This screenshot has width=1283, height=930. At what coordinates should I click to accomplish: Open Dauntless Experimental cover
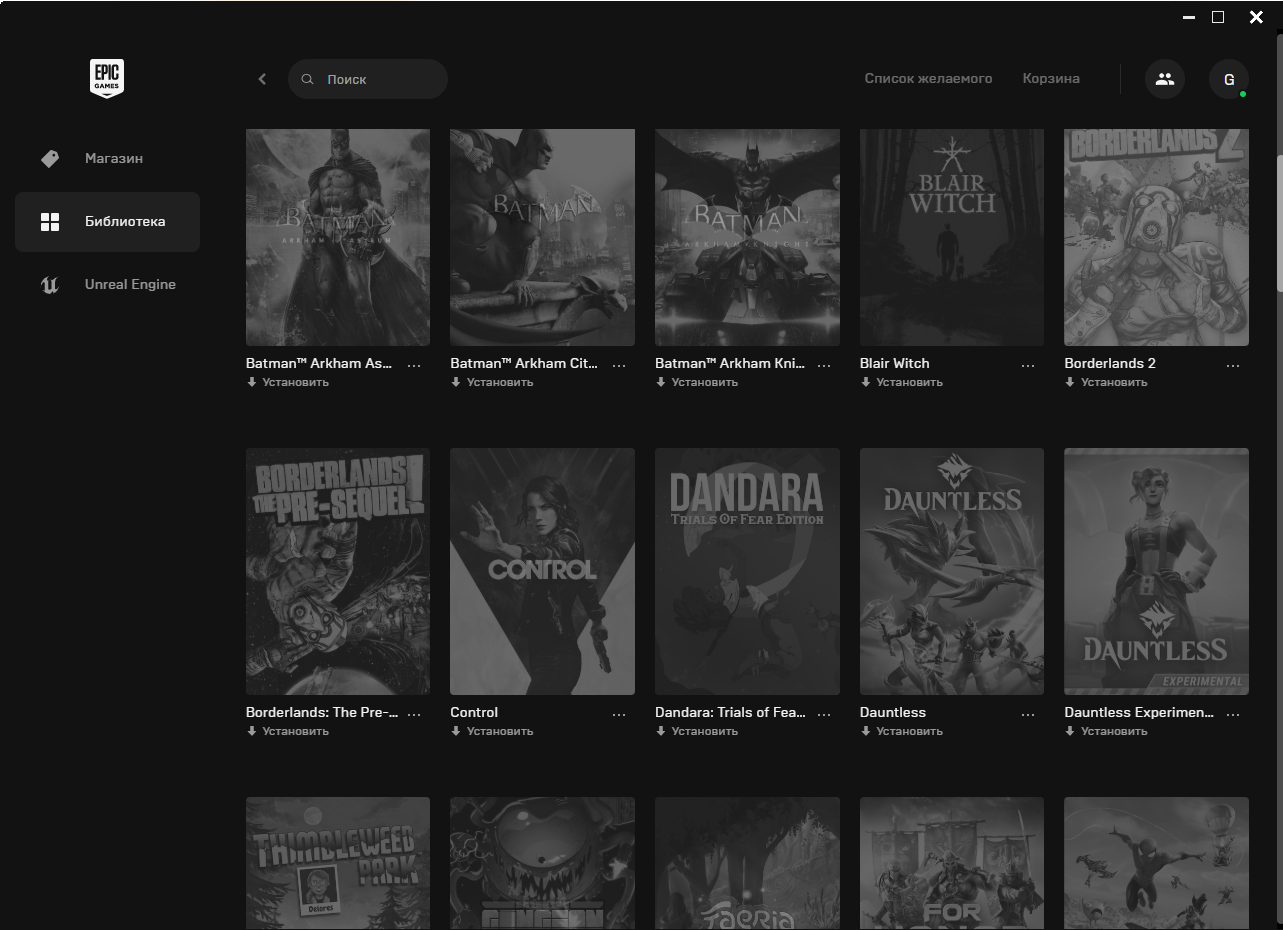(x=1156, y=571)
